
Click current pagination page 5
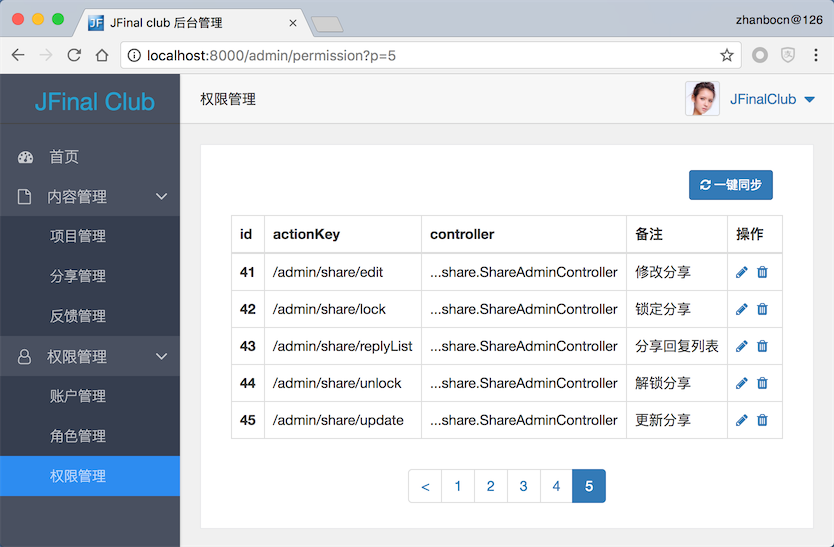click(x=589, y=486)
